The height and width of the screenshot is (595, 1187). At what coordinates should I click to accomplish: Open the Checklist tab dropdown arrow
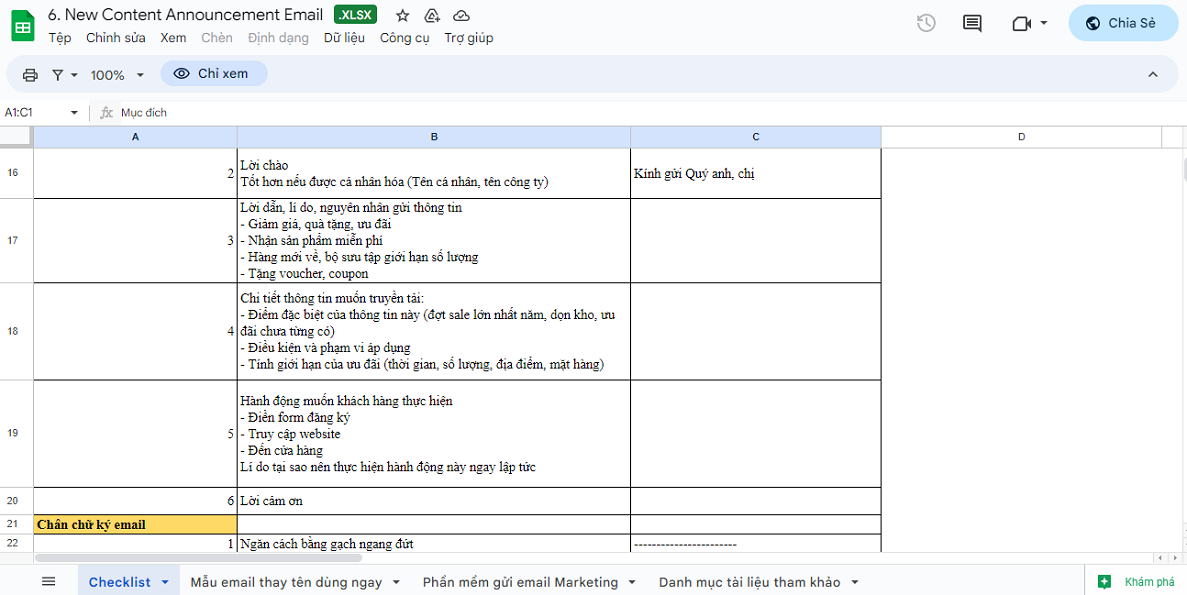click(165, 582)
